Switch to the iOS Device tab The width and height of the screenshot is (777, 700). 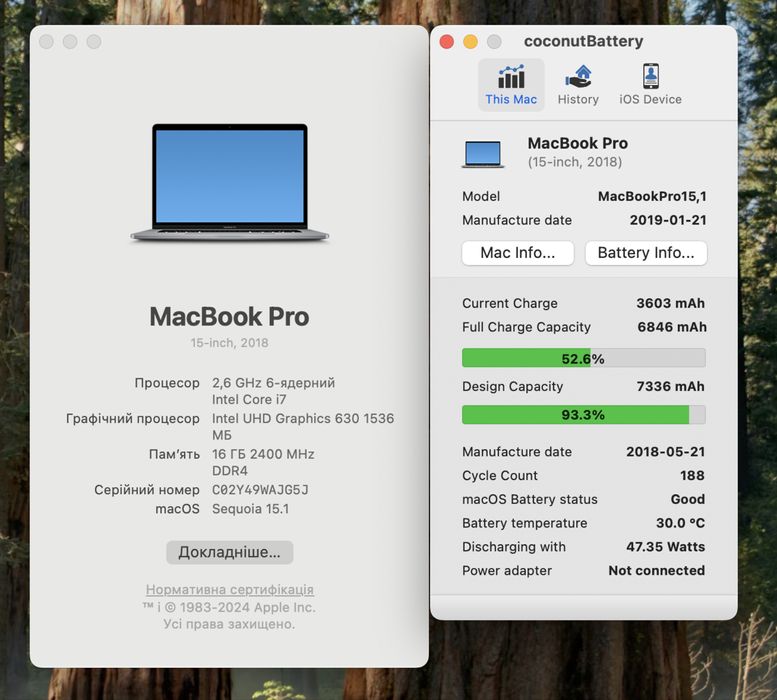tap(650, 85)
